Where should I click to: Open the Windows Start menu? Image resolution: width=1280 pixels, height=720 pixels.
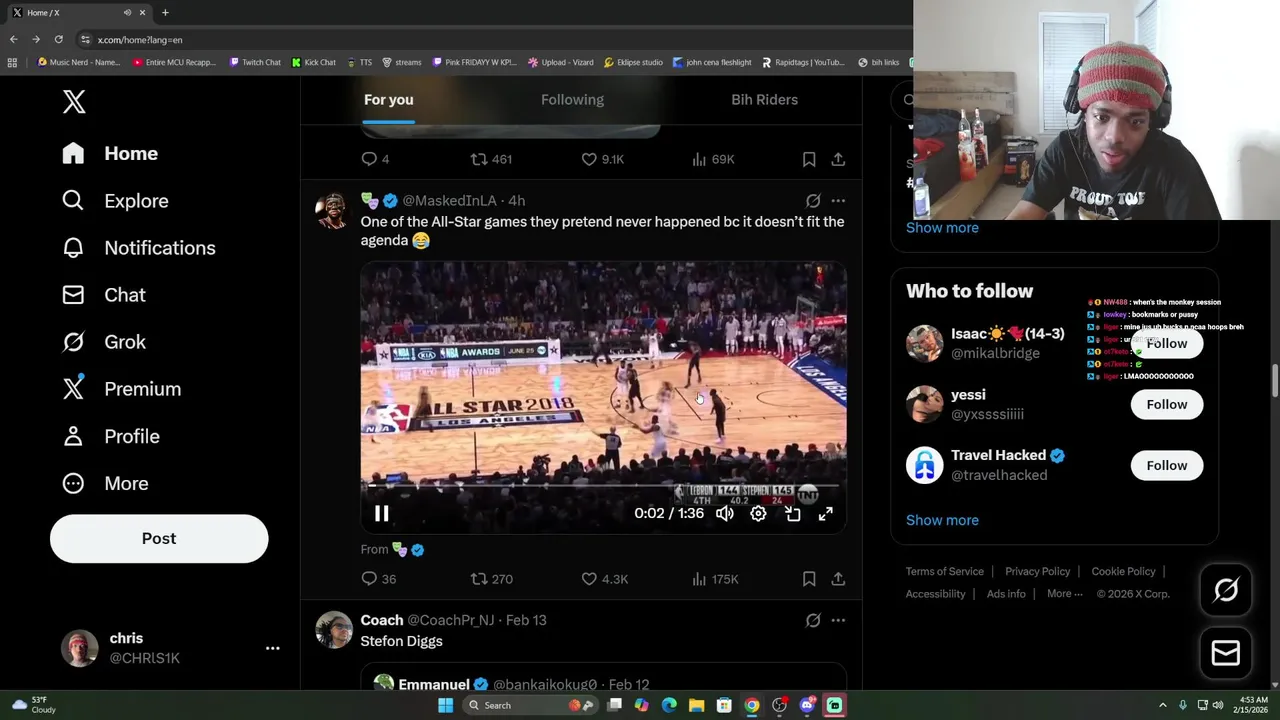click(x=446, y=705)
